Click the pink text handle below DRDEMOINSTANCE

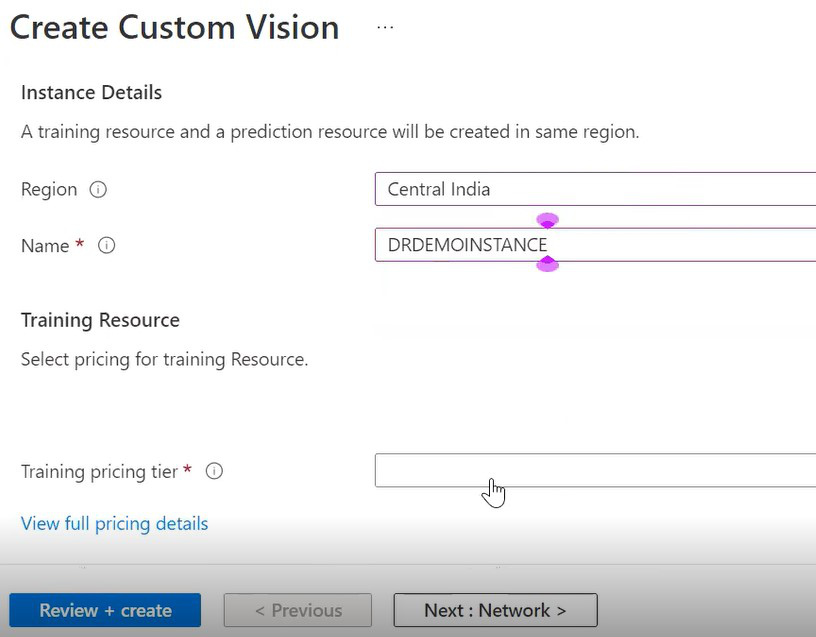pos(548,265)
